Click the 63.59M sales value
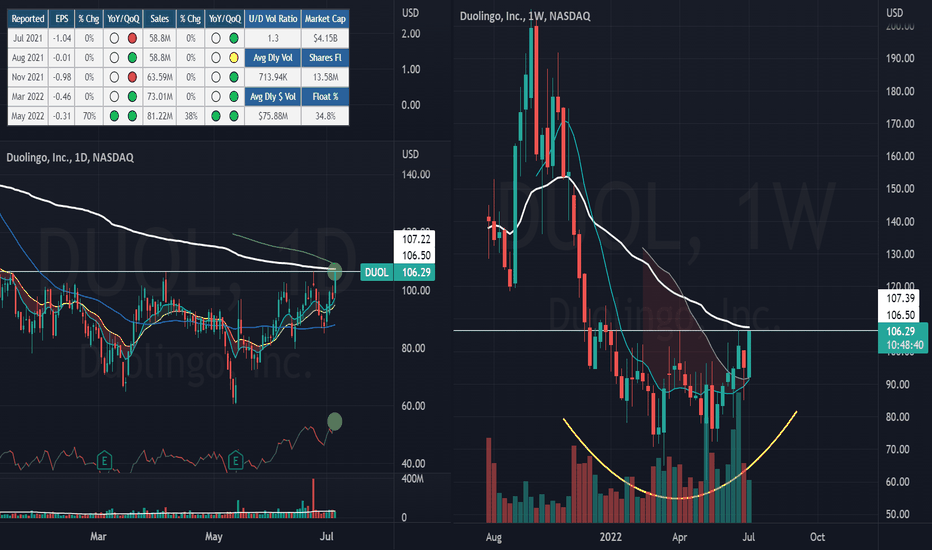 point(159,77)
